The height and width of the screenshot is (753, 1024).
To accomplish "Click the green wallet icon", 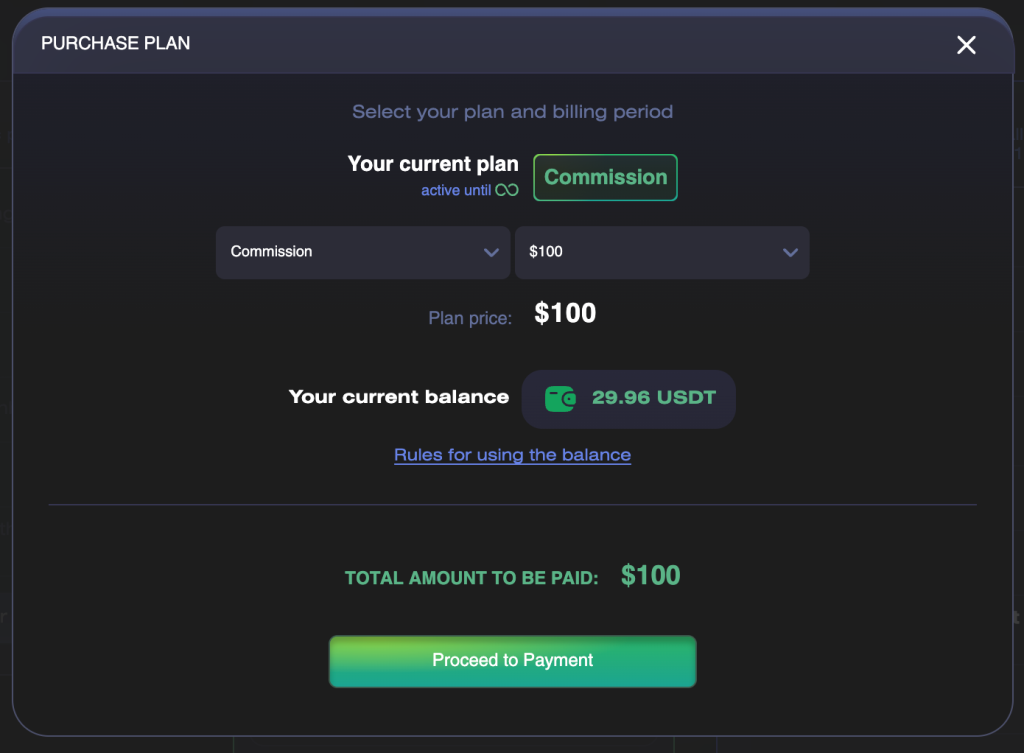I will [560, 398].
